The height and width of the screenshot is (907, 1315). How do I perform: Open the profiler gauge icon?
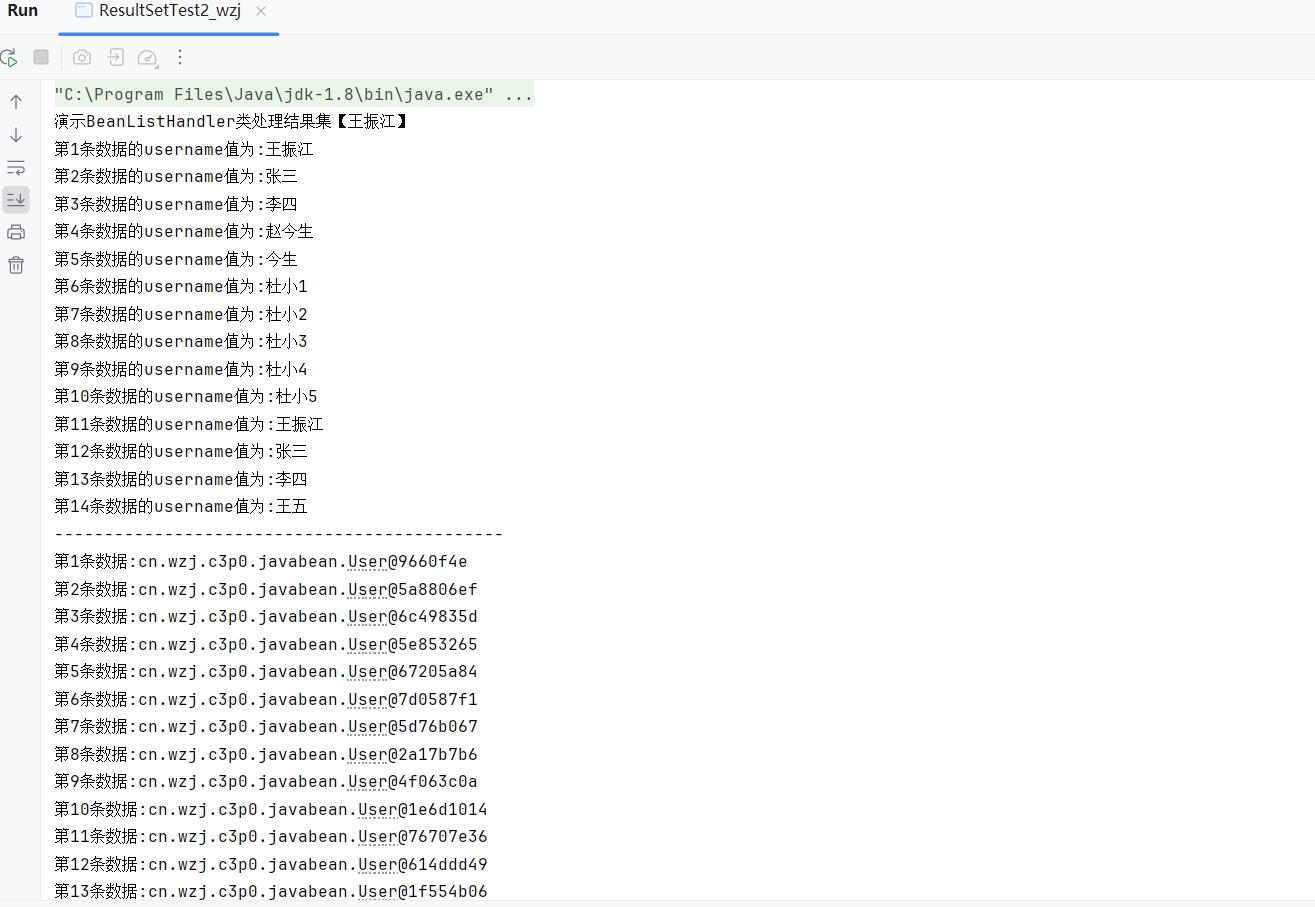[148, 58]
